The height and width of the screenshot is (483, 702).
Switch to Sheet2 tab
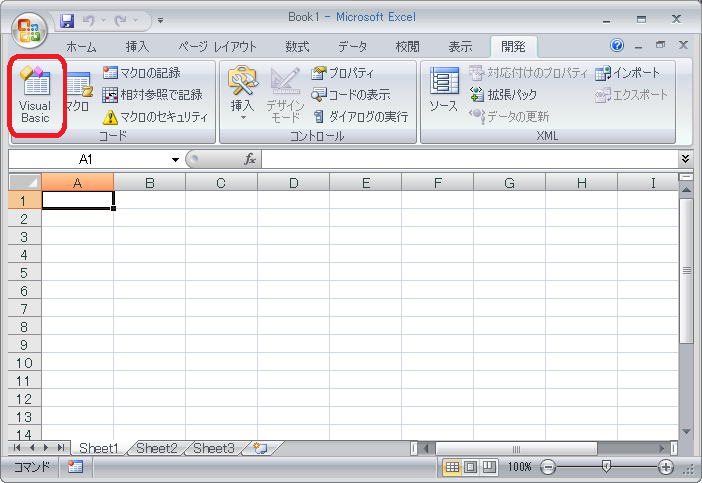(x=157, y=448)
